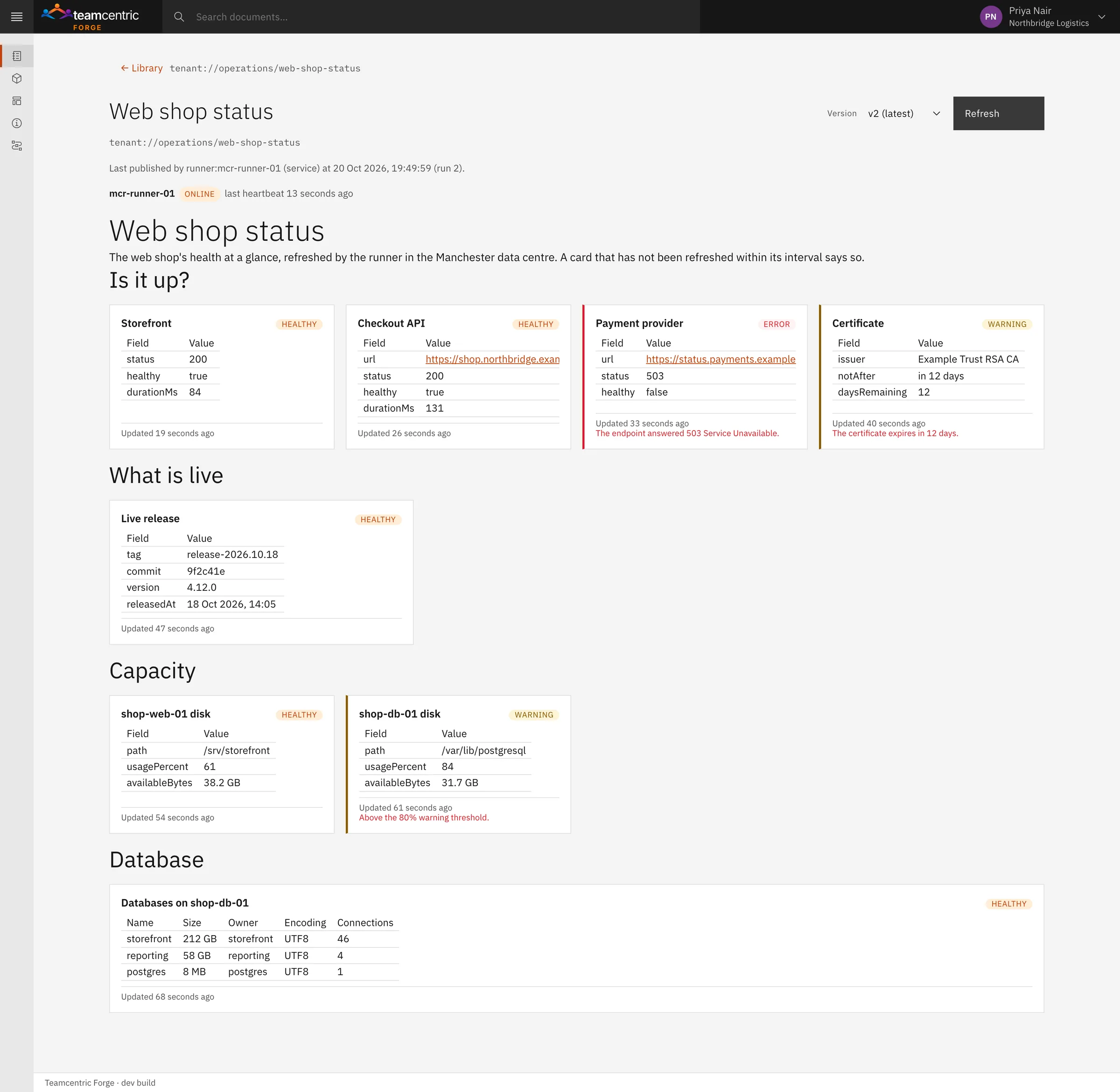
Task: Click the Refresh button
Action: [998, 113]
